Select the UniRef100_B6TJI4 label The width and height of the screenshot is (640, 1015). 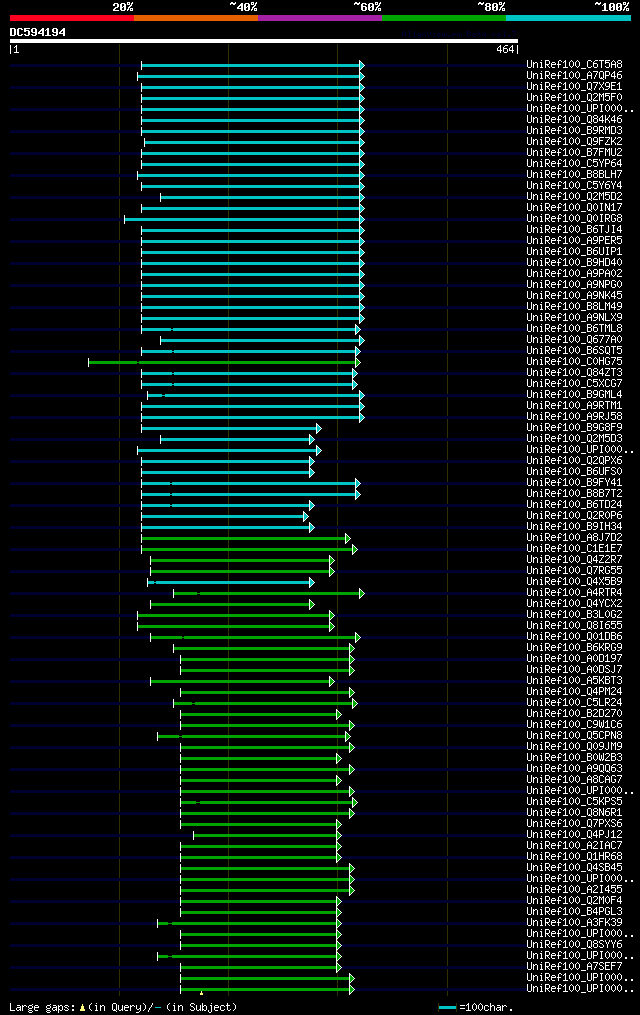(x=575, y=230)
